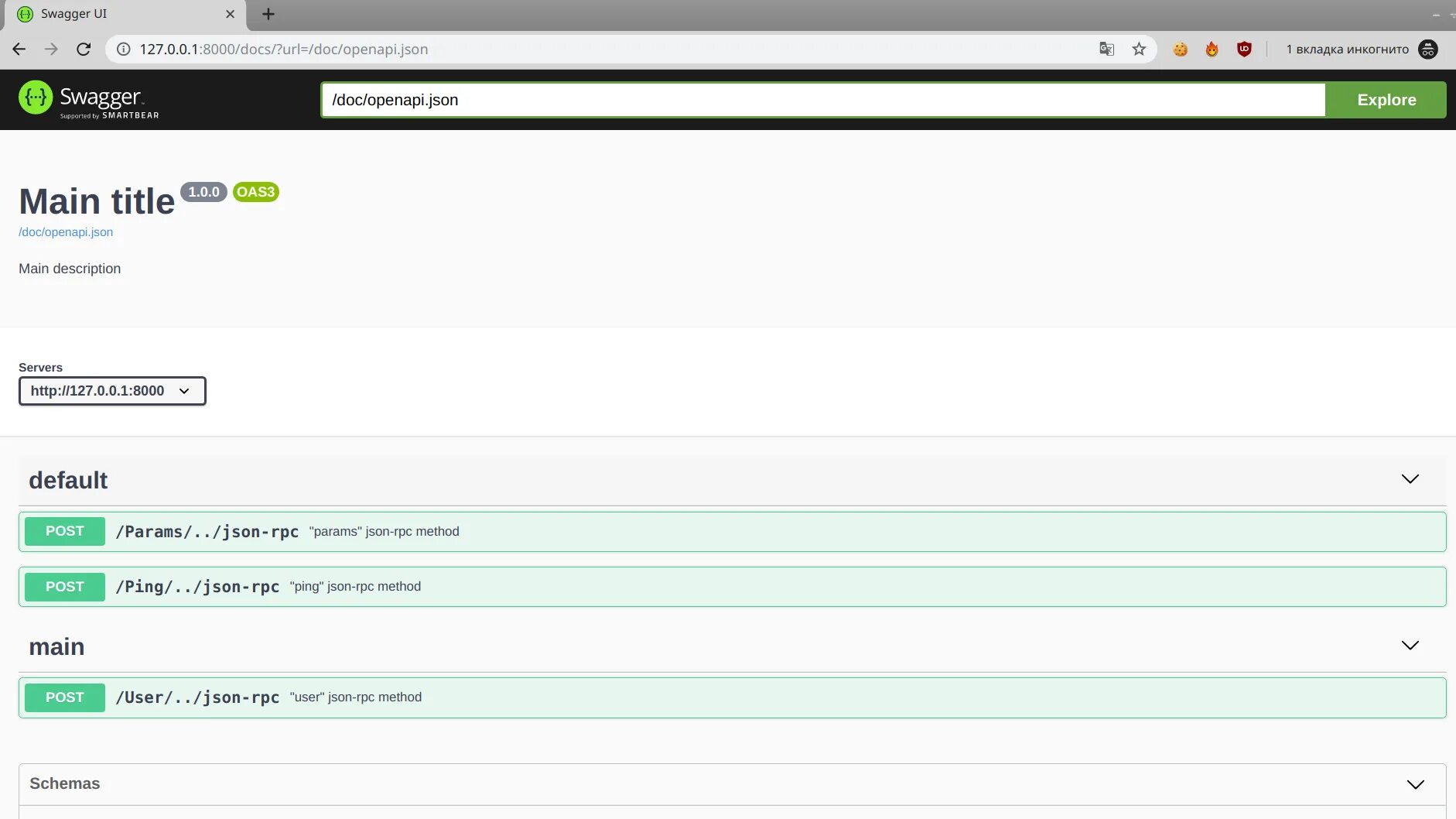
Task: Select the Swagger UI browser tab
Action: pos(124,14)
